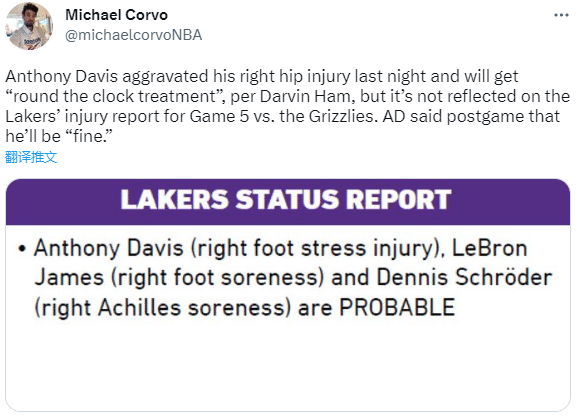Click the blank white area below report text
The height and width of the screenshot is (416, 578).
(x=288, y=365)
